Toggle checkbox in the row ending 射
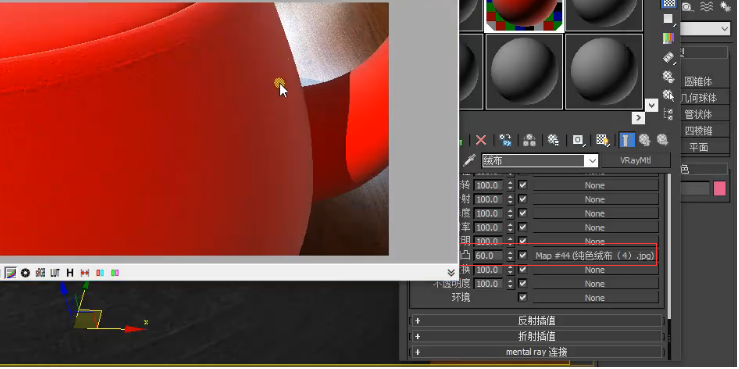This screenshot has width=739, height=369. (522, 199)
